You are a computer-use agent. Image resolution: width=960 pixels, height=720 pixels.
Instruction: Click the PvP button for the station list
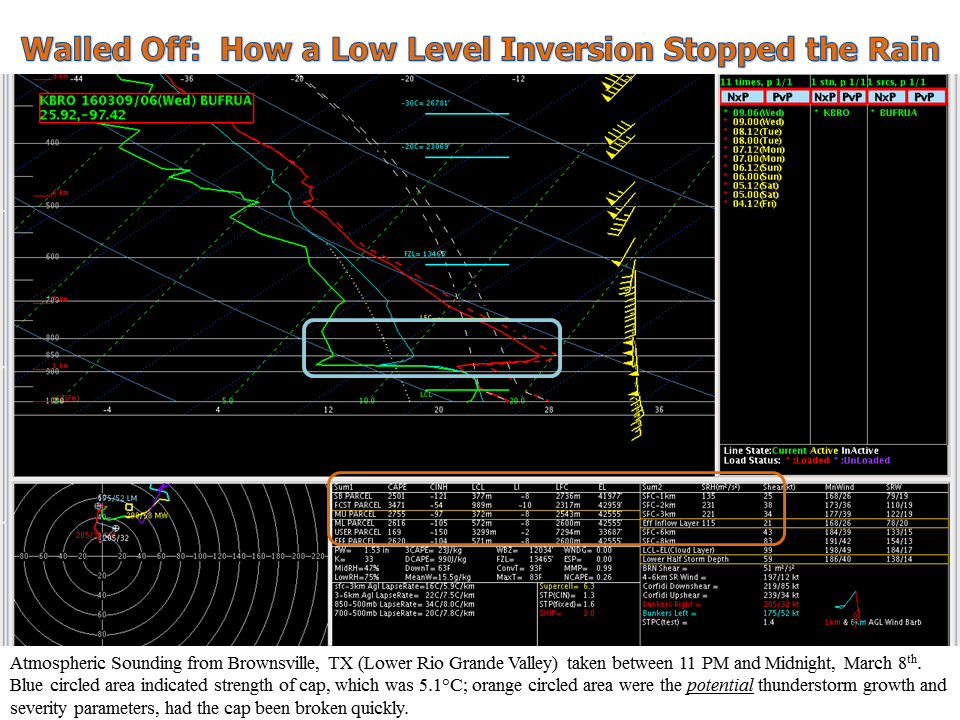point(852,97)
